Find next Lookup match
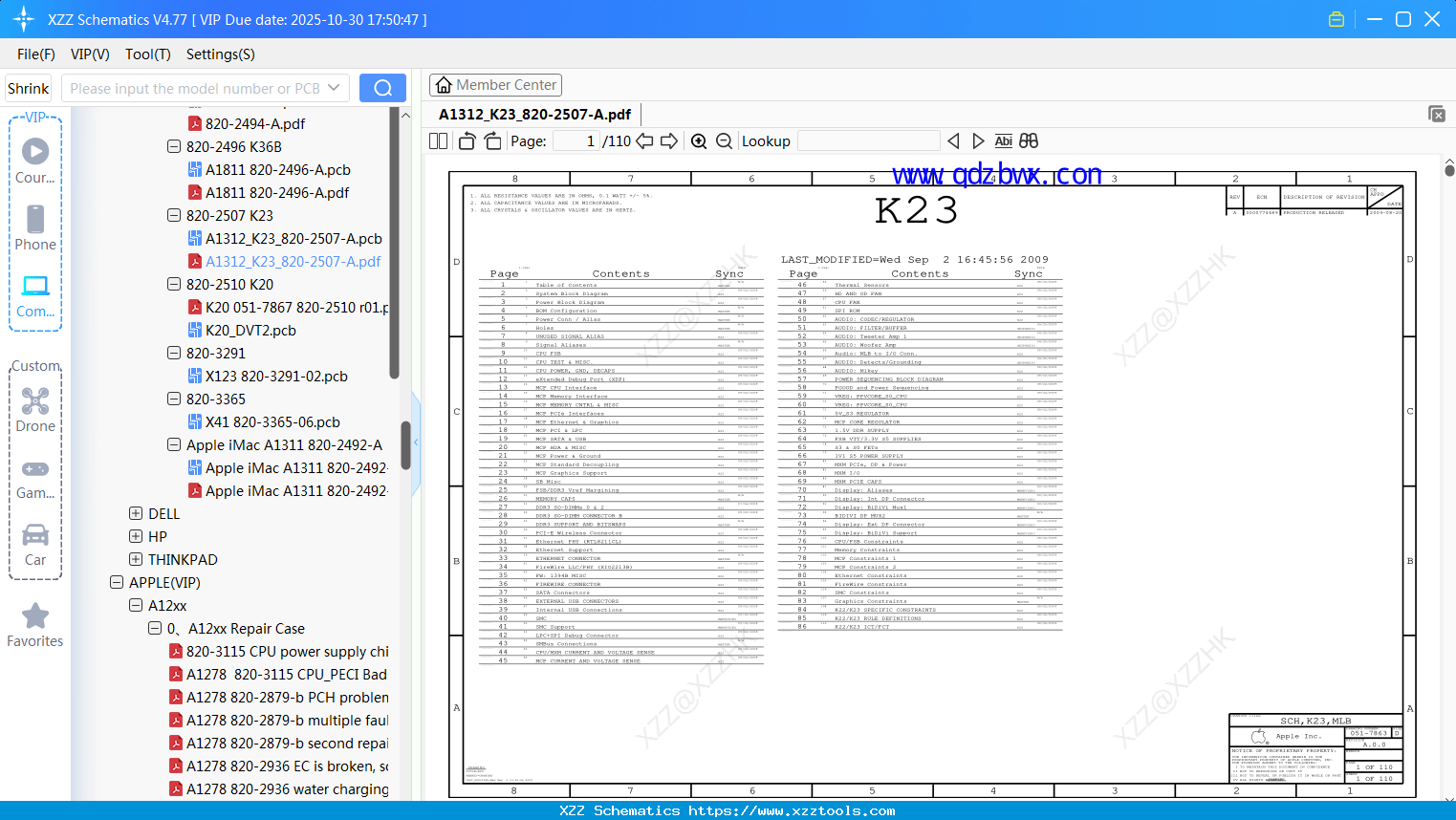Screen dimensions: 1456x820 pos(978,141)
